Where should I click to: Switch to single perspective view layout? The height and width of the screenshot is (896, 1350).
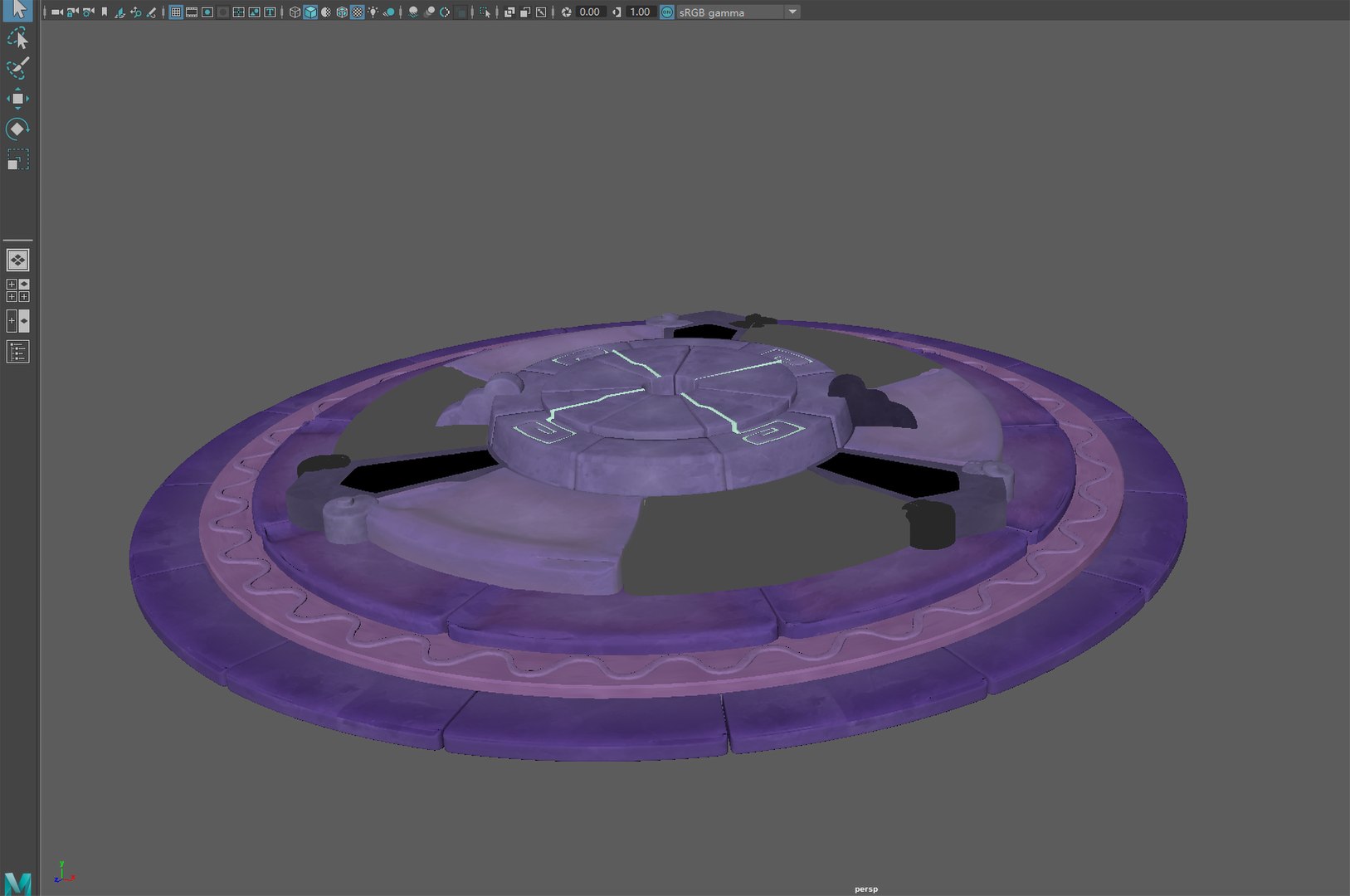pos(17,261)
